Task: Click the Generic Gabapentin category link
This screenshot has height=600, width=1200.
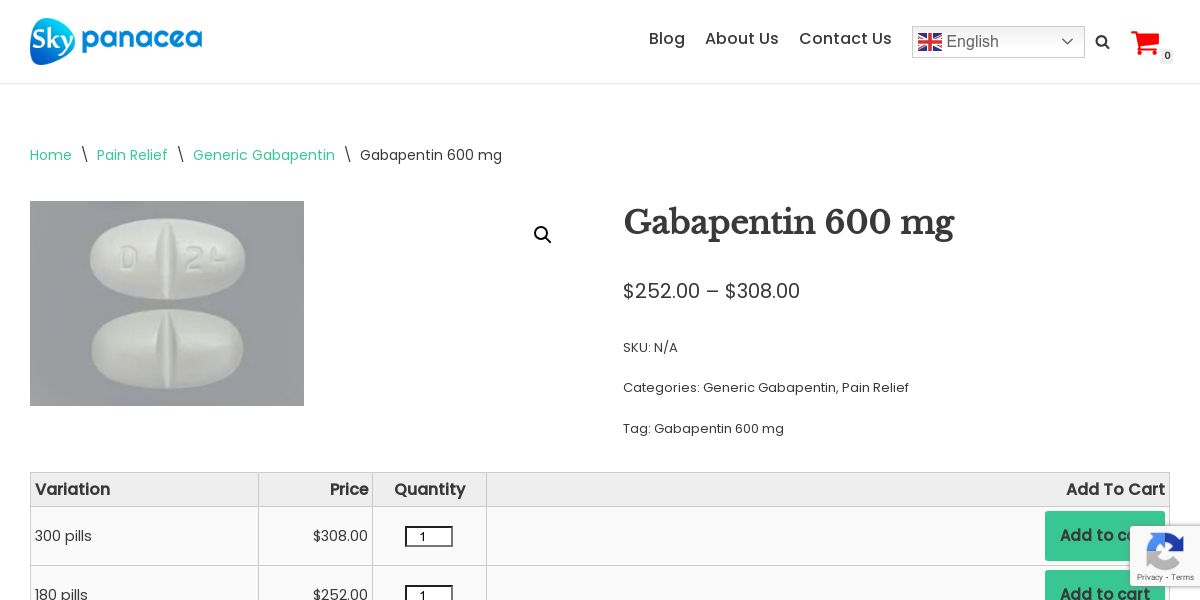Action: click(x=769, y=388)
